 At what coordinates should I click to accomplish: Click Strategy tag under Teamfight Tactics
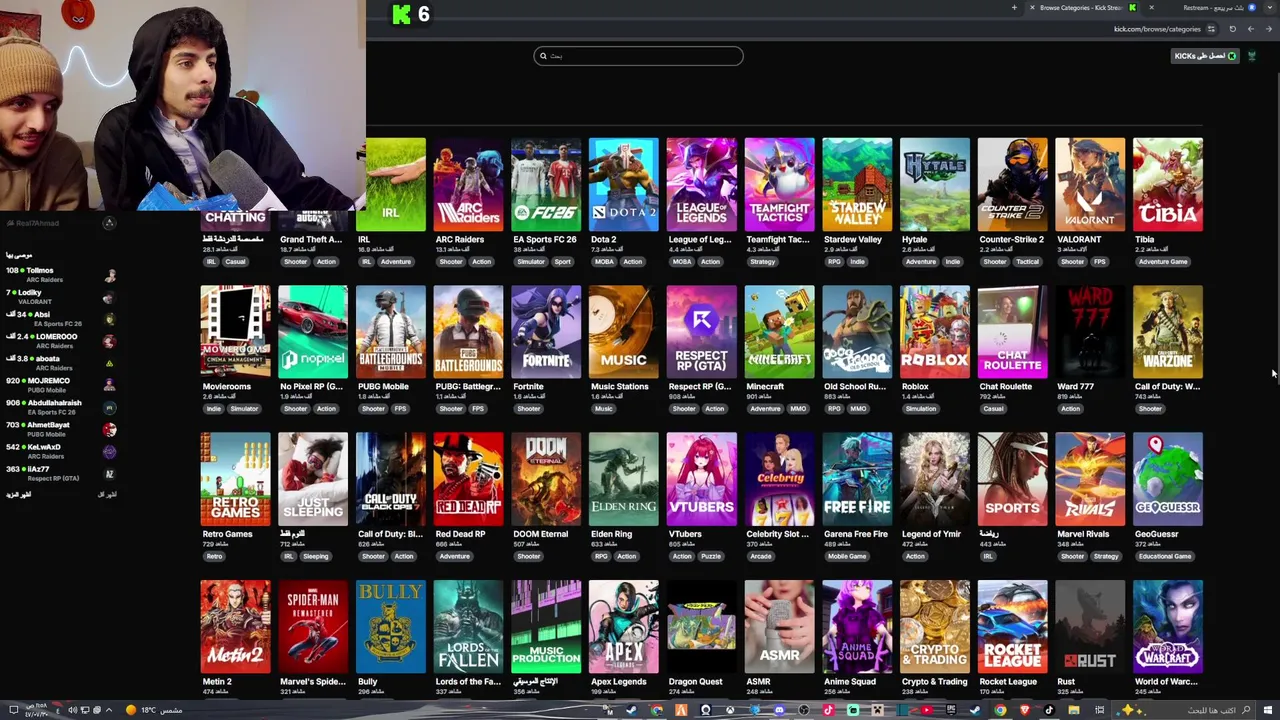pyautogui.click(x=762, y=262)
